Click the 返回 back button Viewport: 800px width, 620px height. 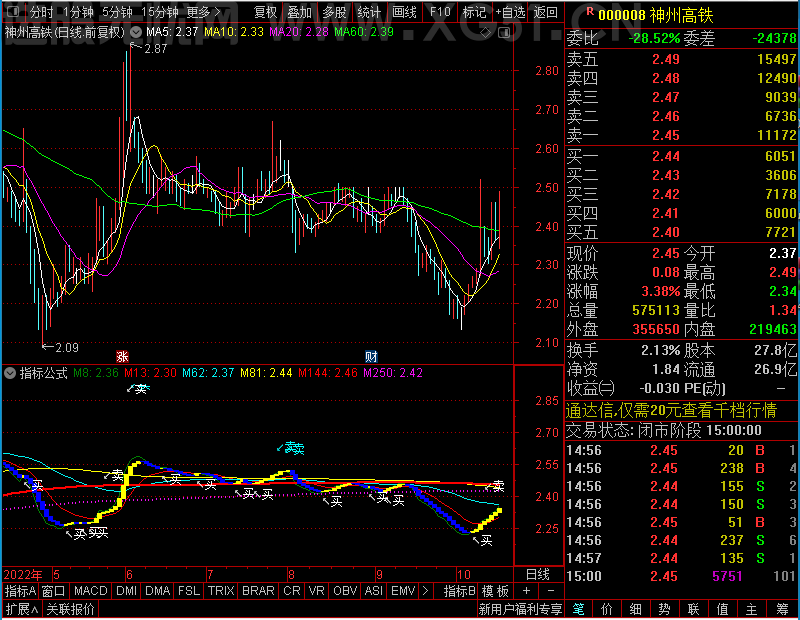click(x=545, y=12)
